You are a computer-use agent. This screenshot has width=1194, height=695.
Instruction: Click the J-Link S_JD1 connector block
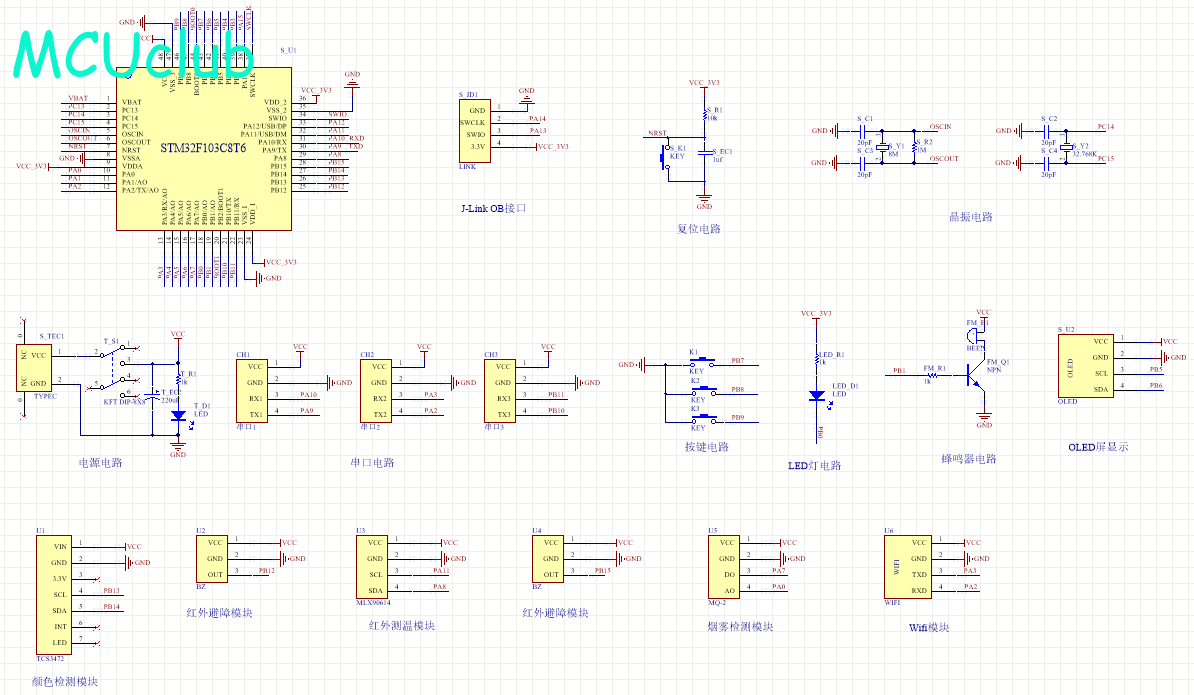(x=476, y=128)
